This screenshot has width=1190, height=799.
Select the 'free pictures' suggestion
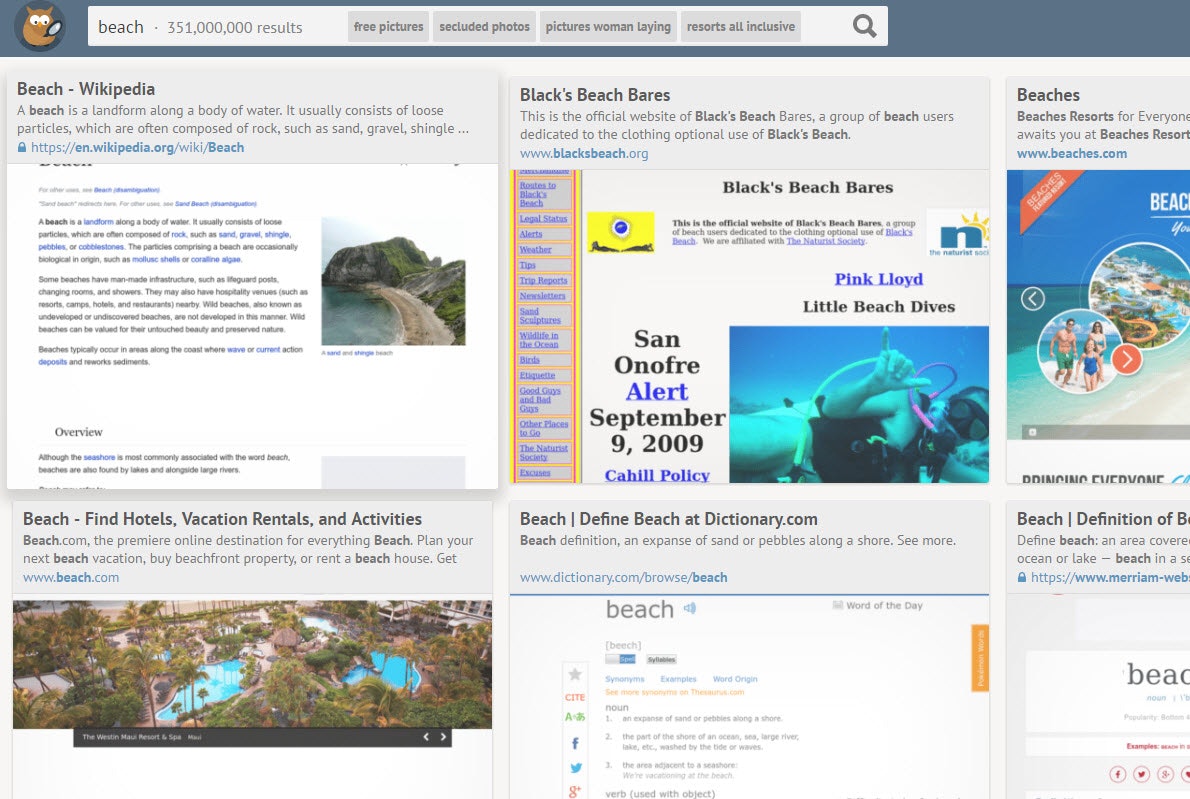click(x=389, y=27)
